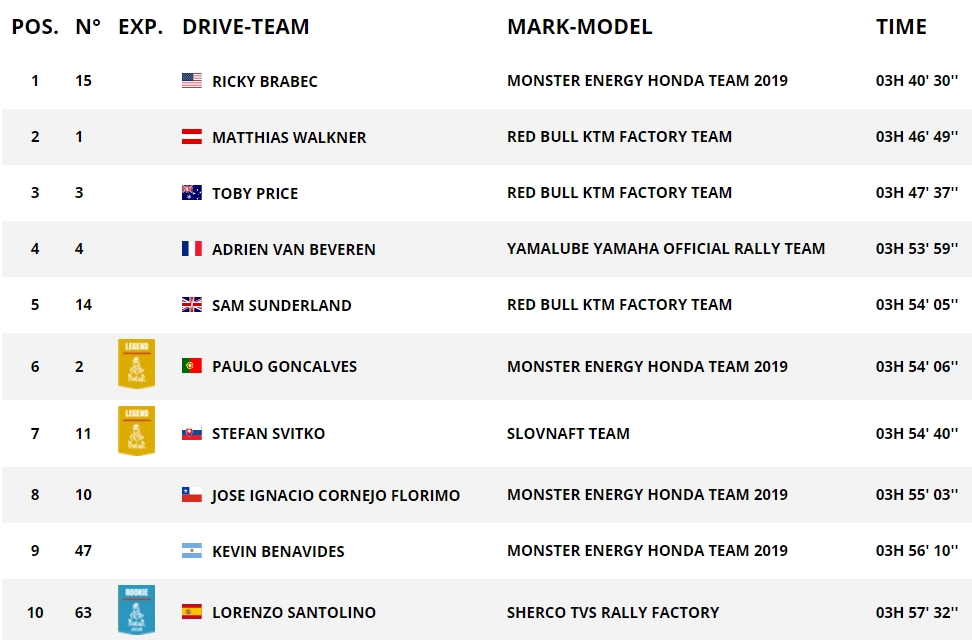Image resolution: width=972 pixels, height=640 pixels.
Task: Click the Australian flag beside Toby Price
Action: coord(192,193)
